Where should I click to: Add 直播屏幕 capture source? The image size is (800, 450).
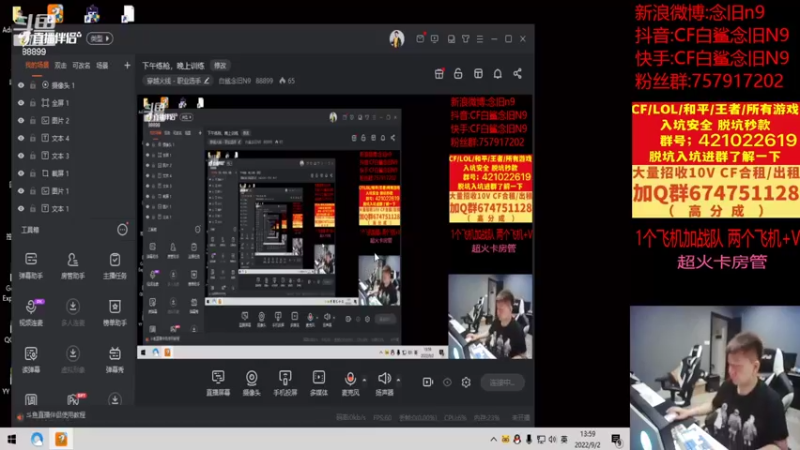pos(218,383)
